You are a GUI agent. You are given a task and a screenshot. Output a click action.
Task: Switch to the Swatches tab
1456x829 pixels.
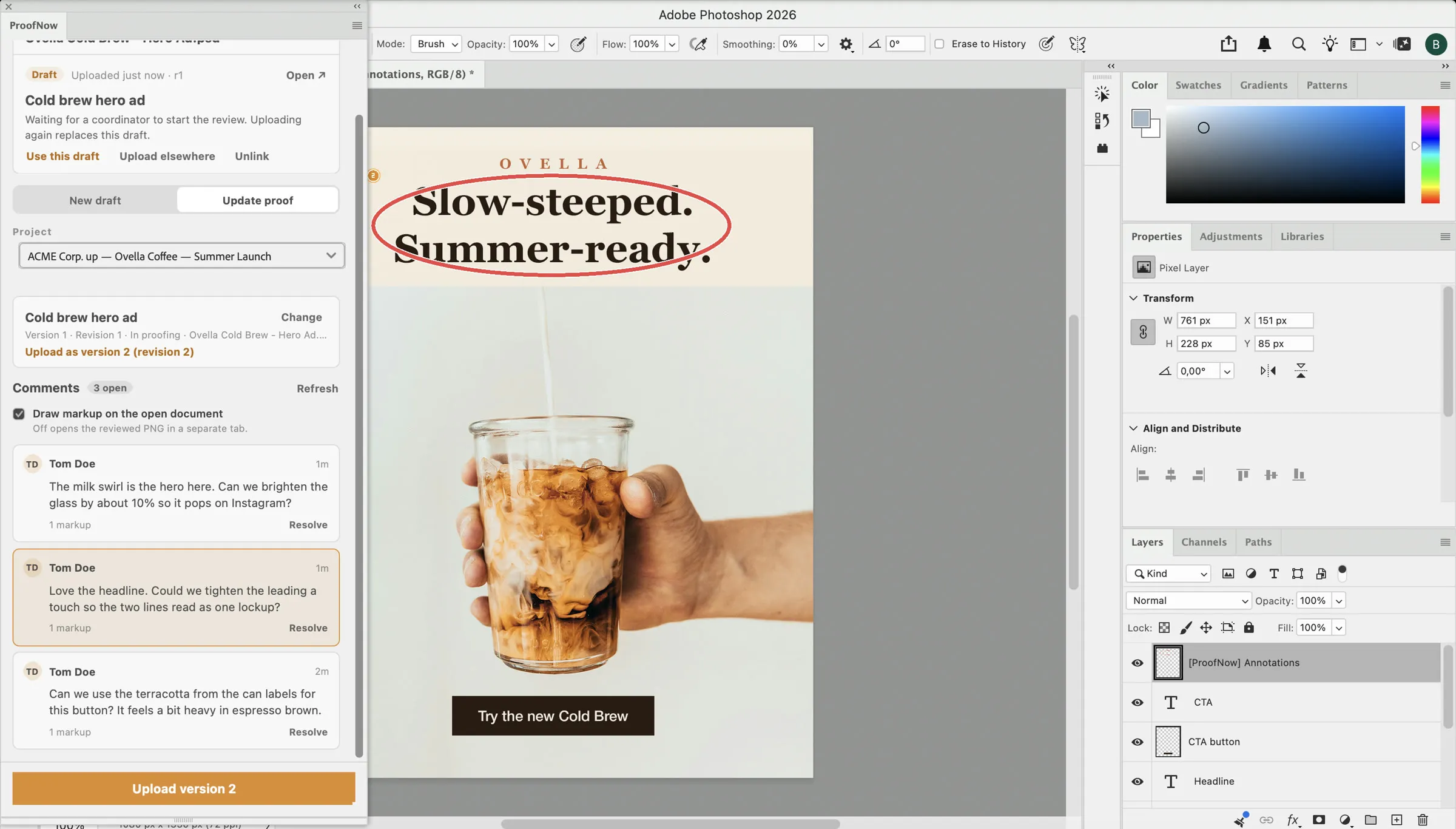click(x=1198, y=85)
